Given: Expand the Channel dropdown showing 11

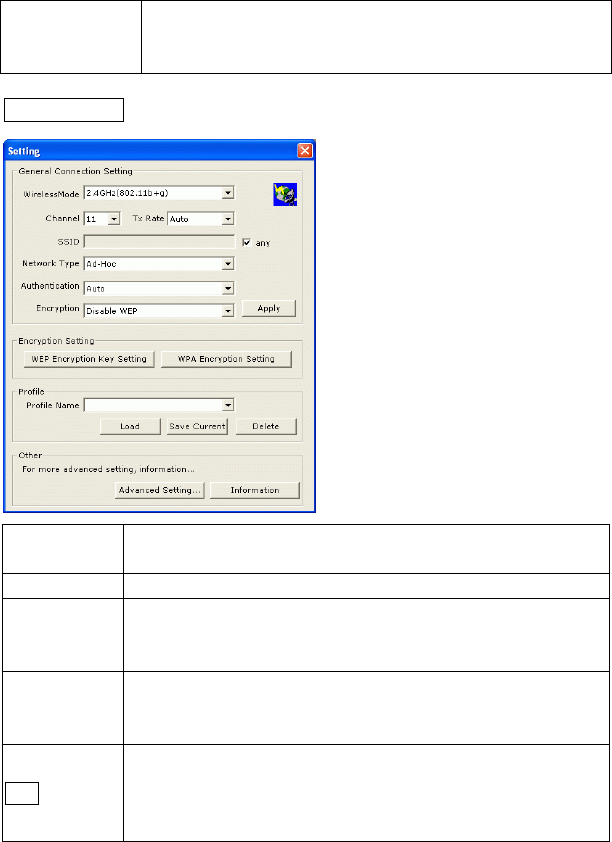Looking at the screenshot, I should pos(102,219).
